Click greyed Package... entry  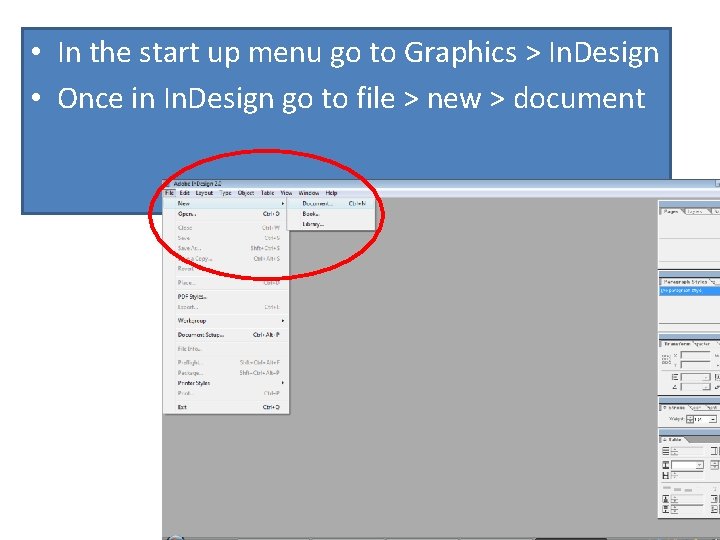coord(226,373)
